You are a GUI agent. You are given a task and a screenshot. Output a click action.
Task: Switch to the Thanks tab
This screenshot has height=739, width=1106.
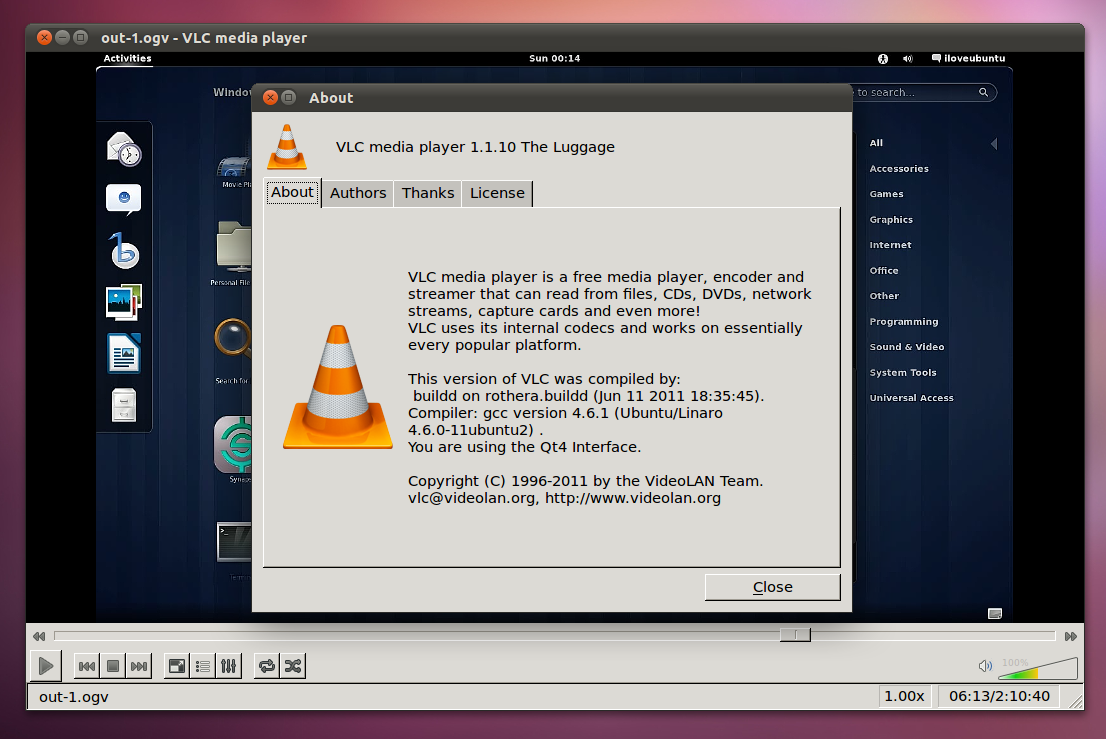(427, 193)
